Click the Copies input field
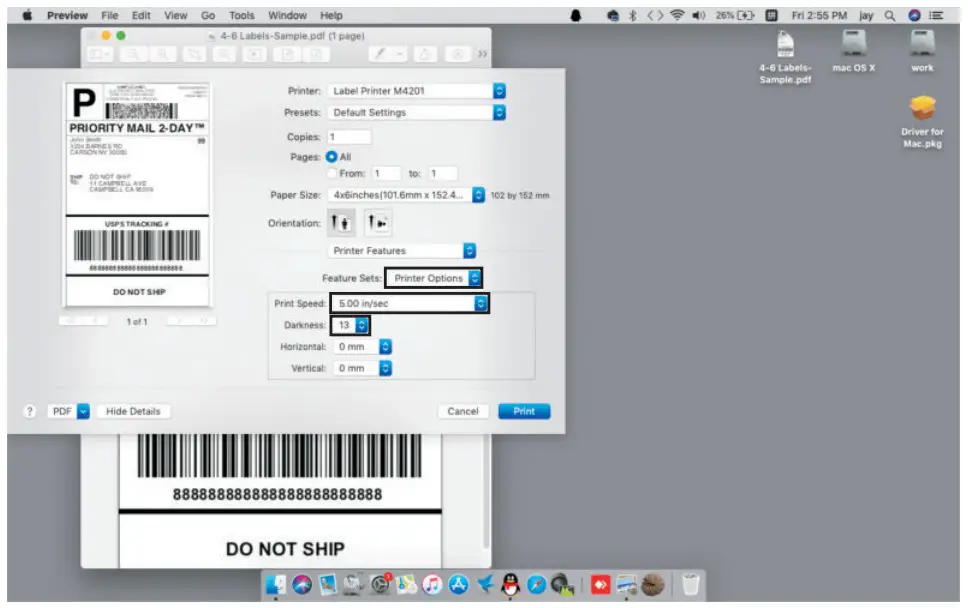The width and height of the screenshot is (968, 608). [x=349, y=137]
